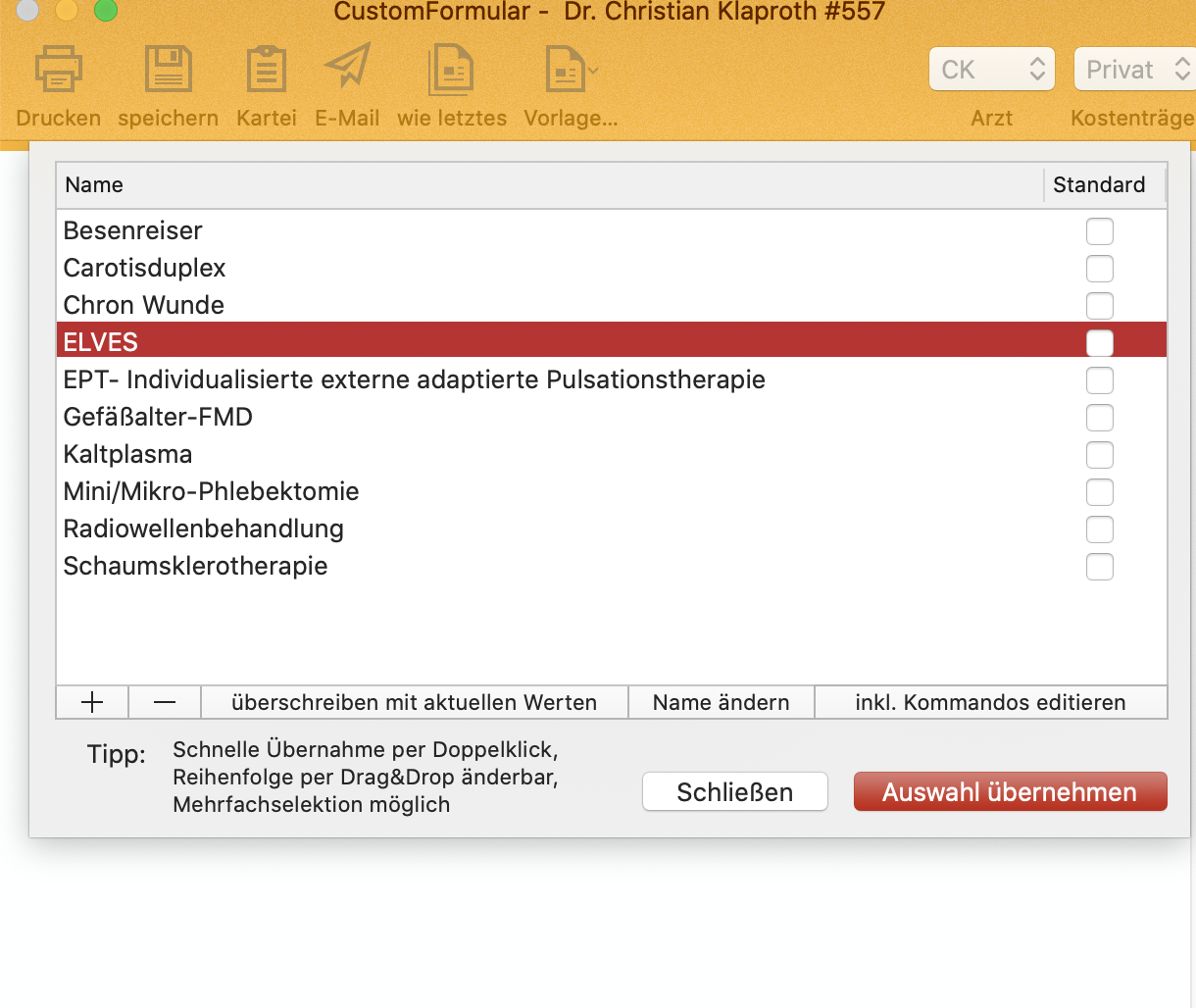Remove selected template with minus button

pyautogui.click(x=165, y=702)
